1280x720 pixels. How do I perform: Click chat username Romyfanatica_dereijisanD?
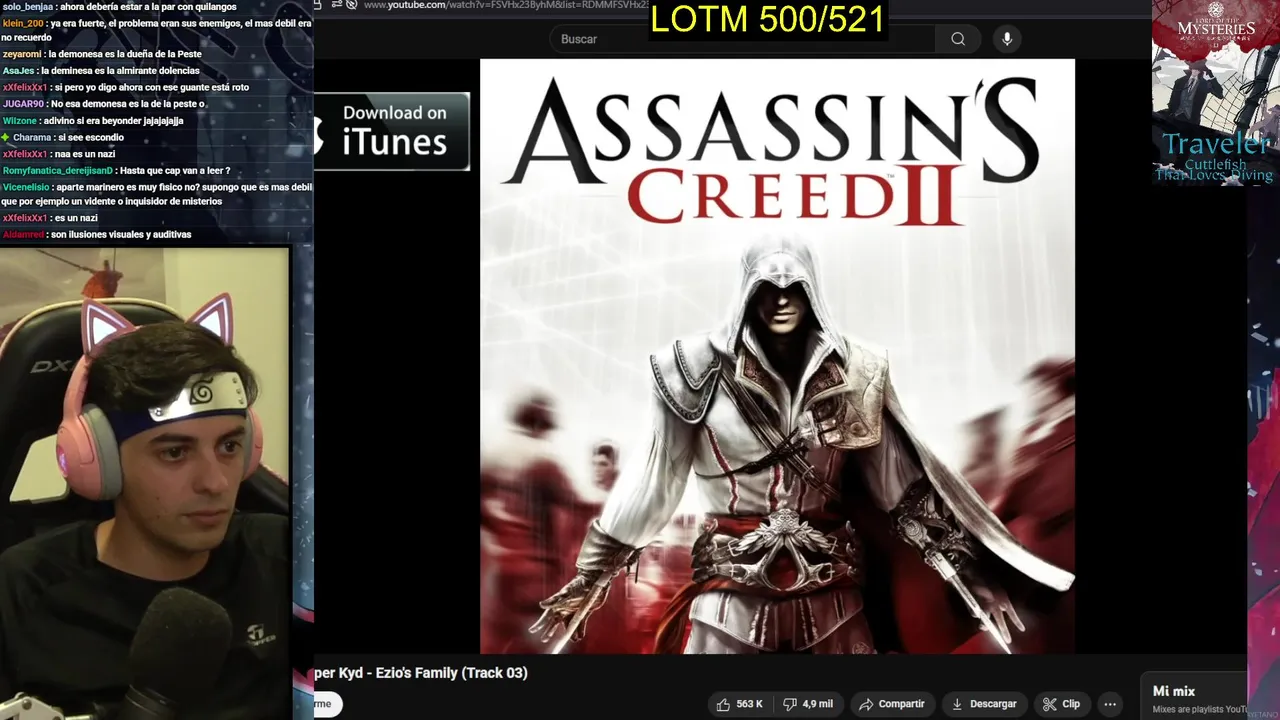tap(58, 171)
